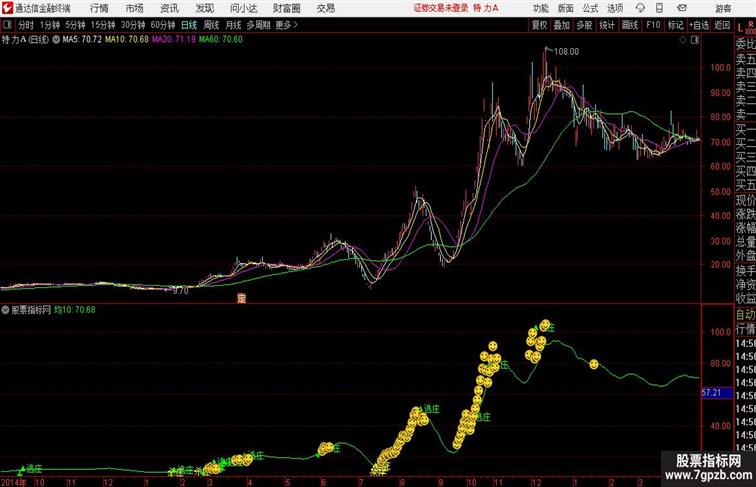Click the 特力A (日线) stock title
This screenshot has width=756, height=487.
pos(25,40)
